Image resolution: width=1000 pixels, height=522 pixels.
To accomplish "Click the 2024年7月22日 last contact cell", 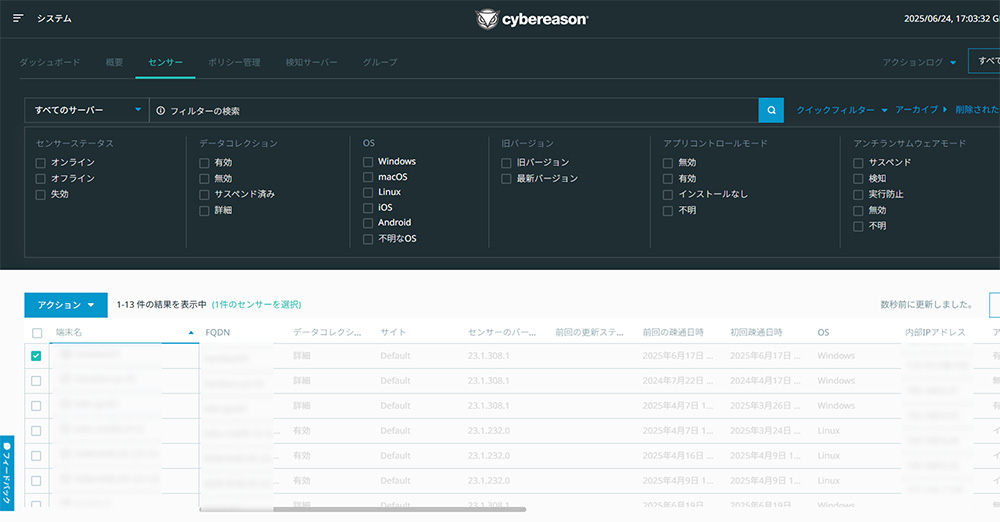I will pos(678,381).
